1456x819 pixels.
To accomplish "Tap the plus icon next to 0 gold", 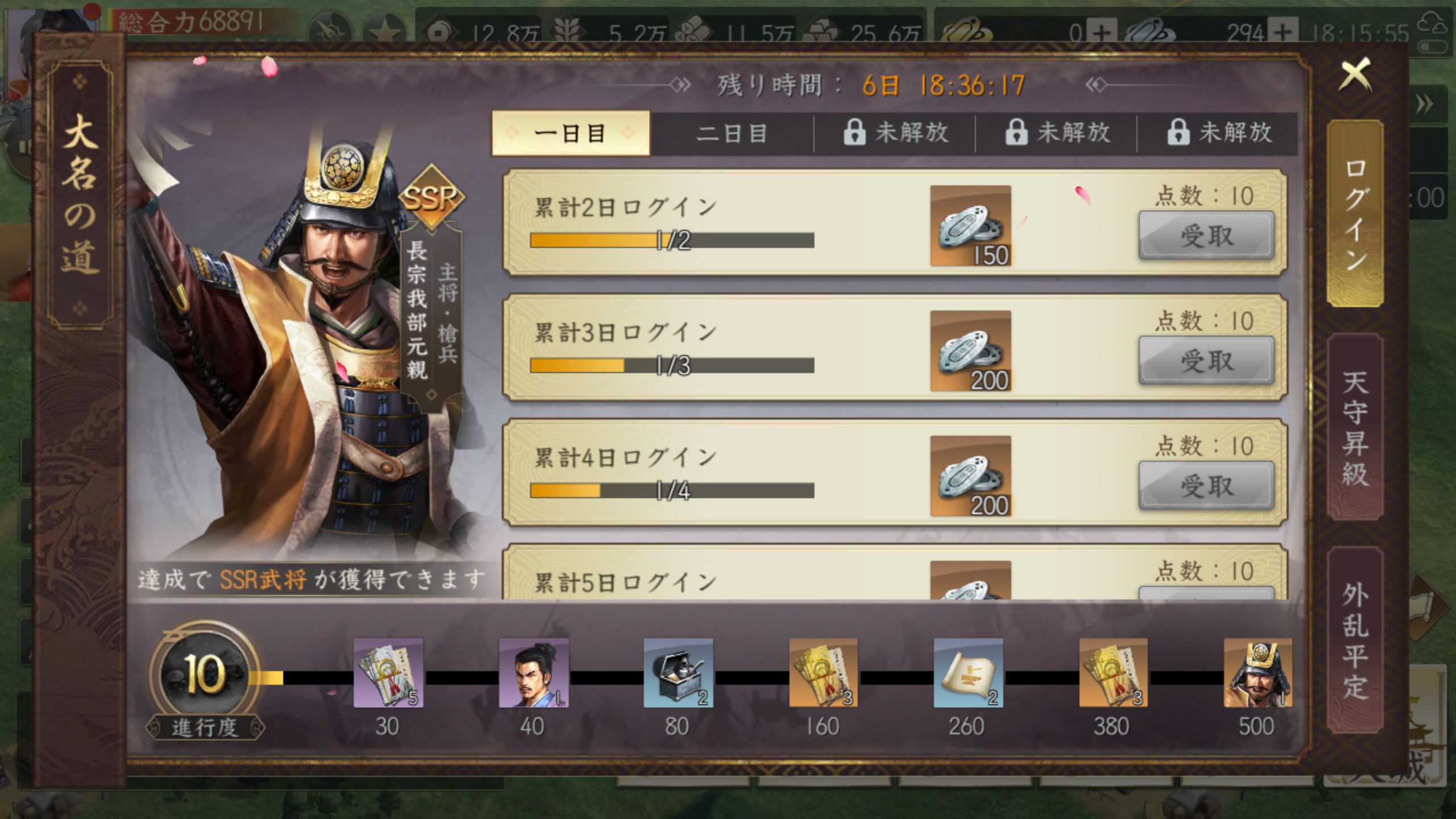I will [1102, 32].
